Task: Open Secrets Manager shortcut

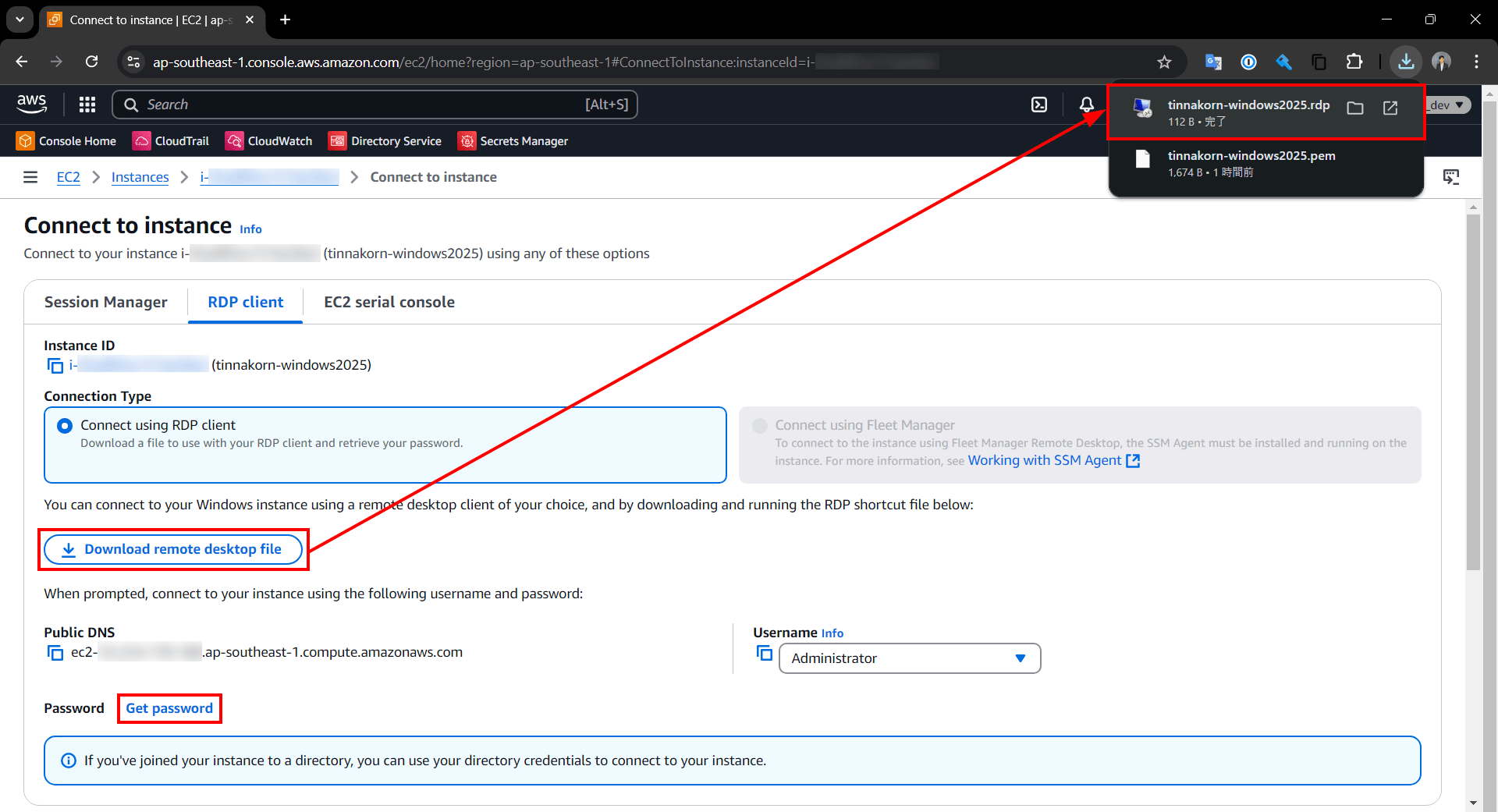Action: pos(513,141)
